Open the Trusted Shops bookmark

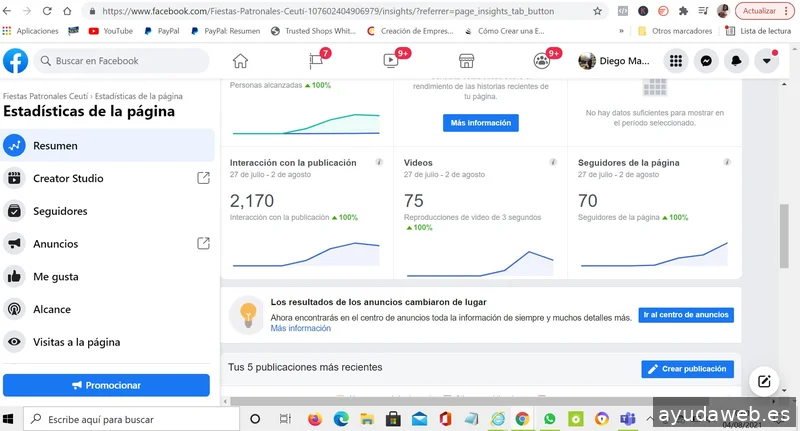click(x=313, y=31)
